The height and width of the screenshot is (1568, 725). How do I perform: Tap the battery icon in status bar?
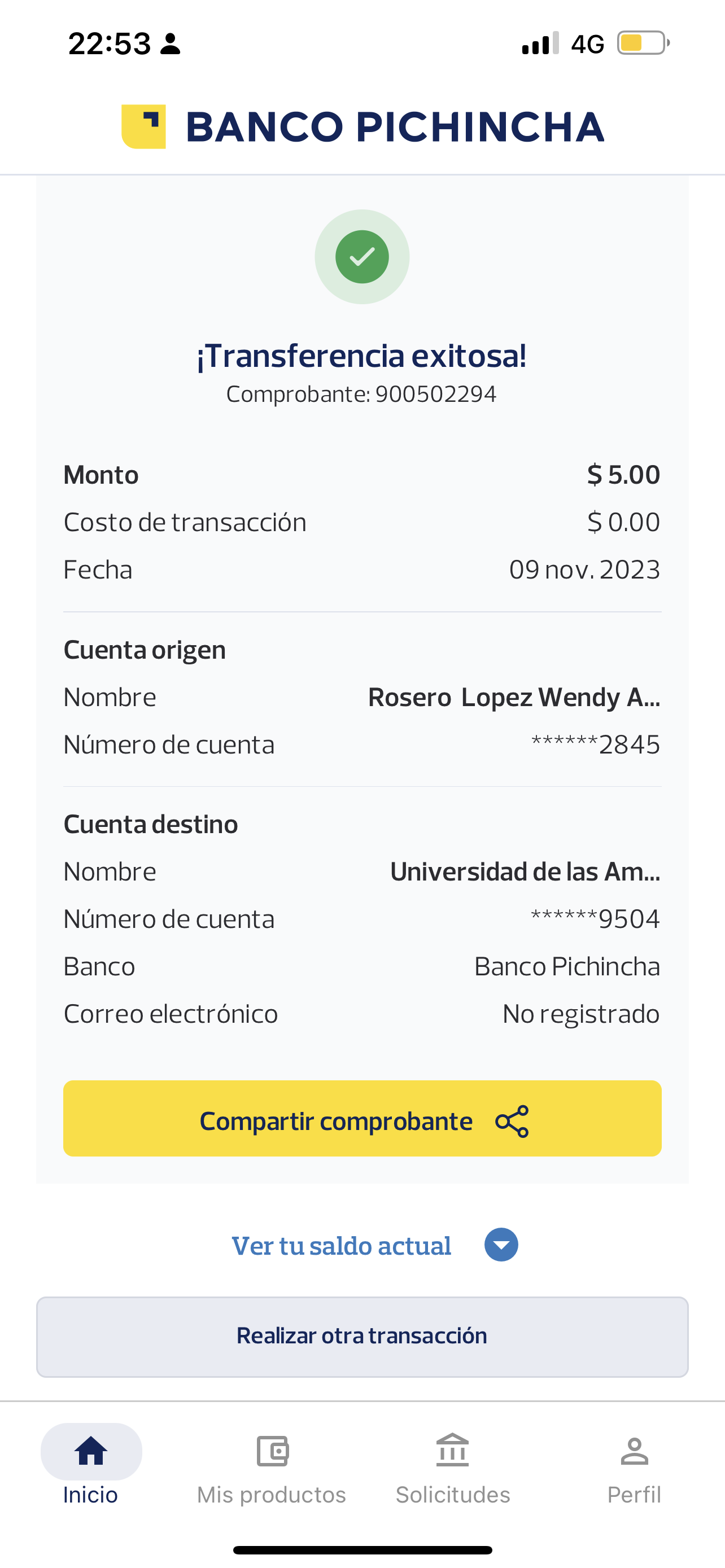[x=643, y=43]
